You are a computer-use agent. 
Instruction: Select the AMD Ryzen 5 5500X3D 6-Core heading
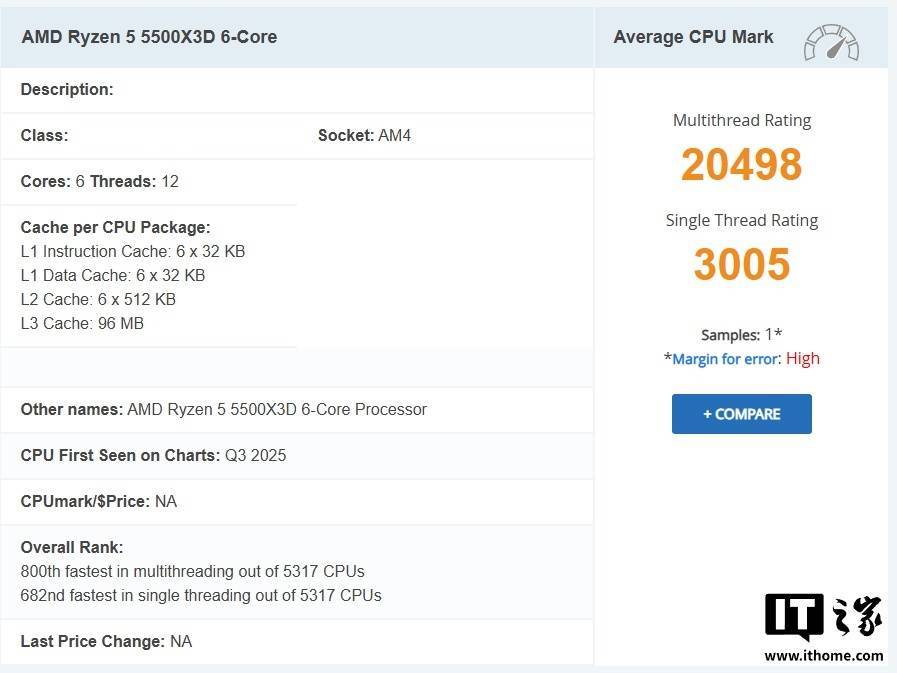pyautogui.click(x=149, y=37)
